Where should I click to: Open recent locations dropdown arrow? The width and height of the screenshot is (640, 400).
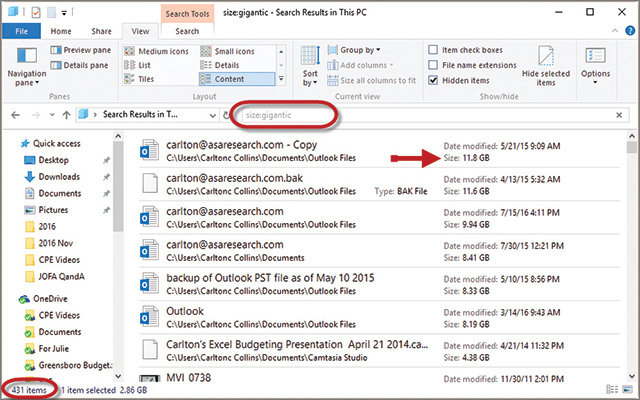(x=52, y=115)
